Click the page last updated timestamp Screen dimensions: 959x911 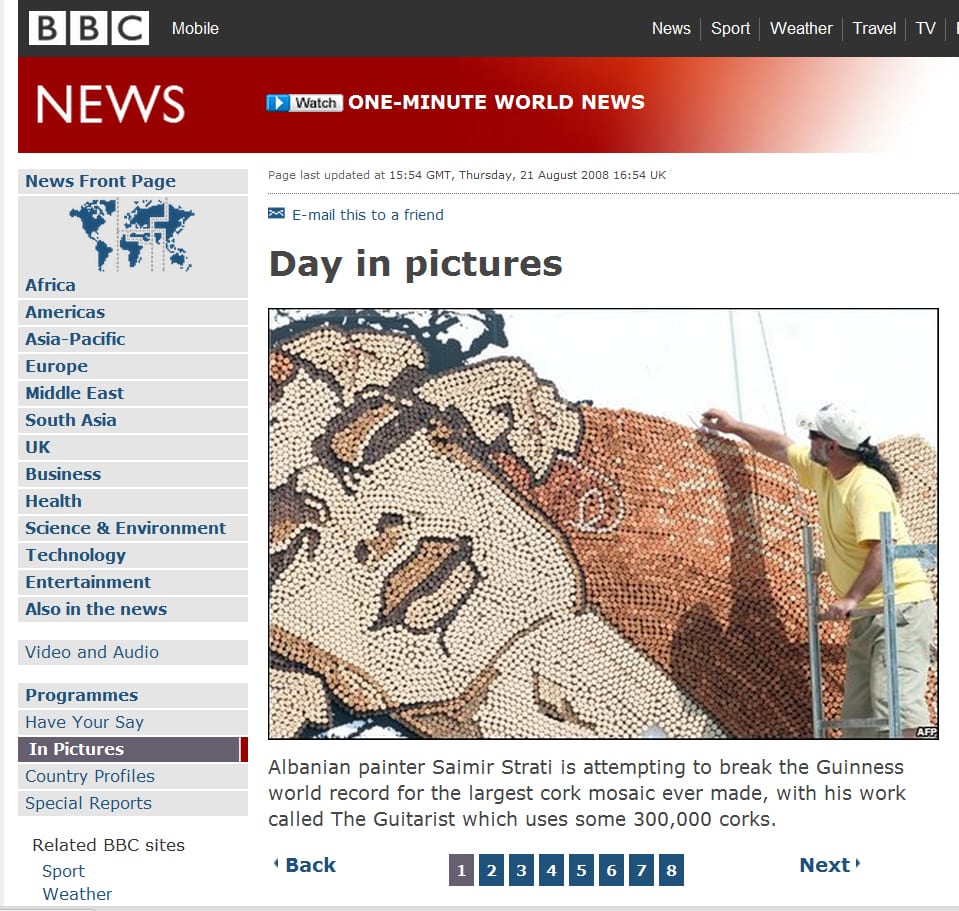[467, 175]
